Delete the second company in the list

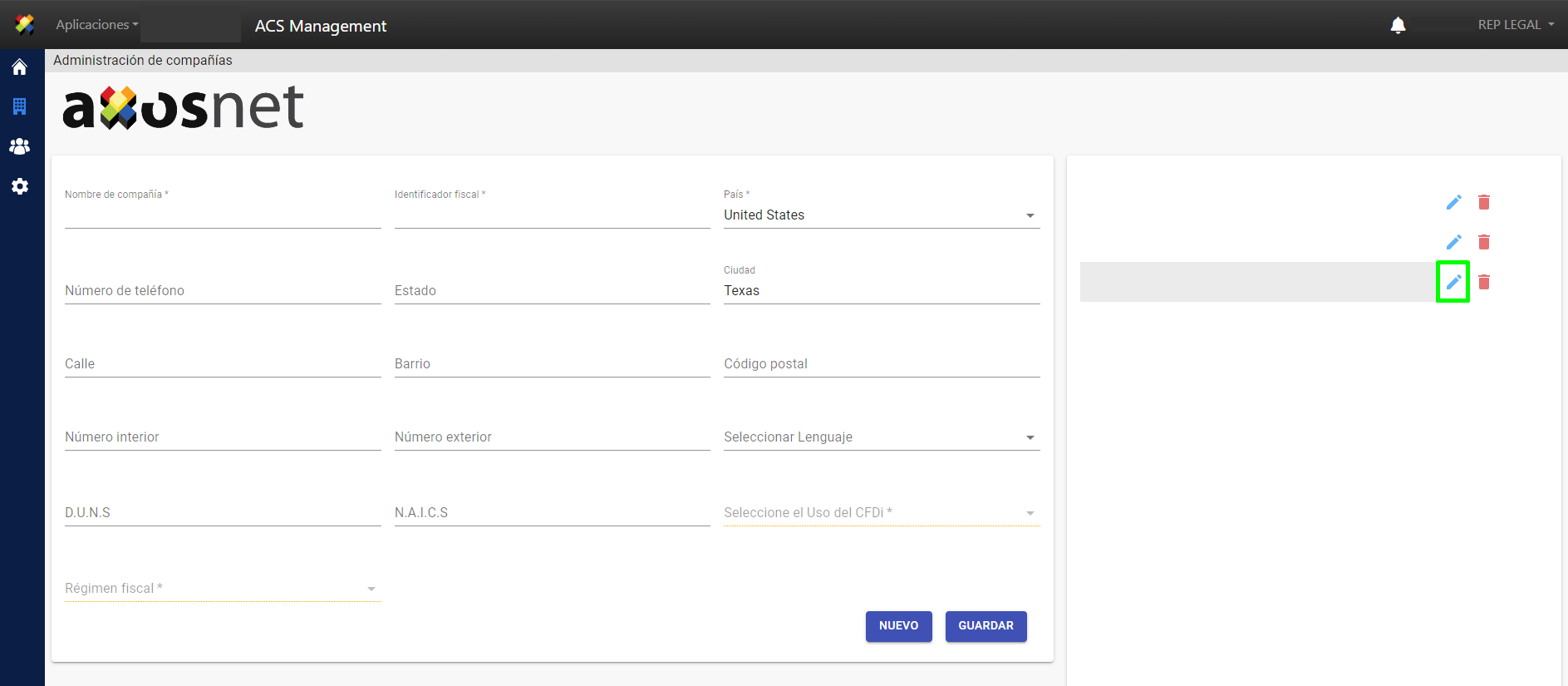(x=1483, y=242)
